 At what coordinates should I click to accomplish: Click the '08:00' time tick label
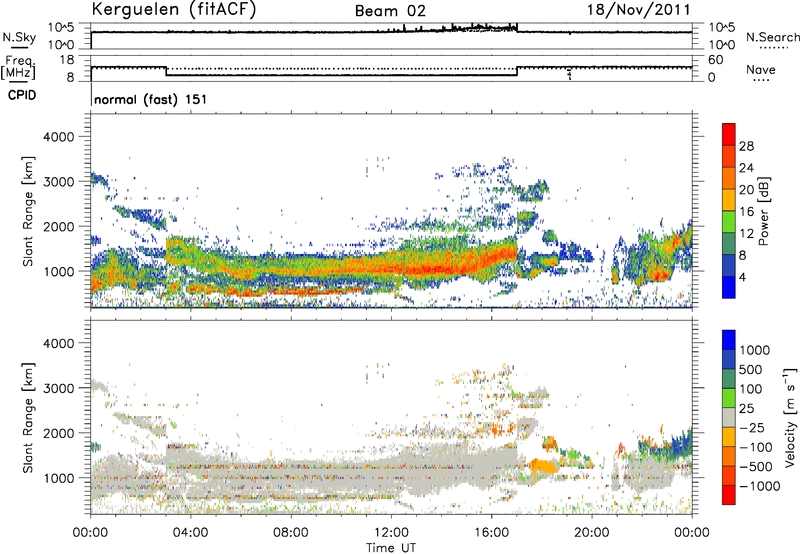point(291,533)
